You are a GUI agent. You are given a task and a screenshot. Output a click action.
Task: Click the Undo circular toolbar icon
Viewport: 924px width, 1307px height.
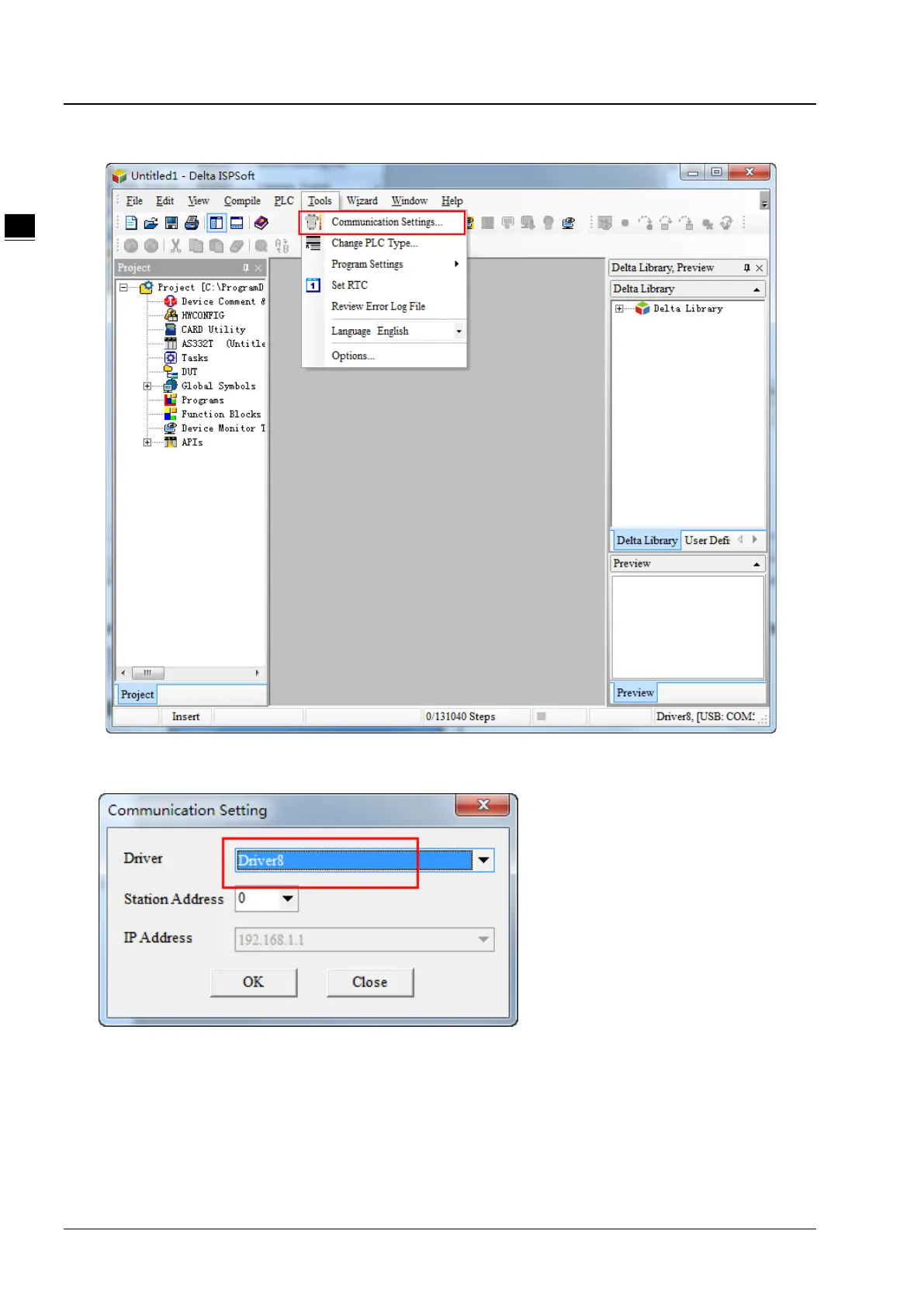[131, 246]
